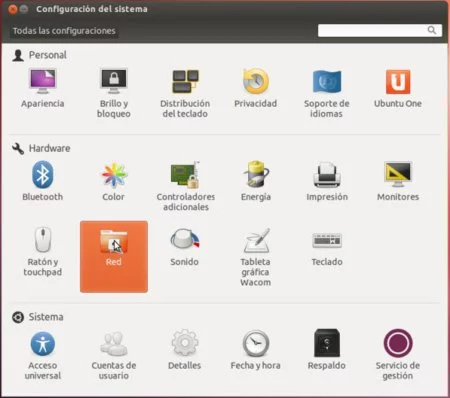Close the Configuración del sistema window

13,9
